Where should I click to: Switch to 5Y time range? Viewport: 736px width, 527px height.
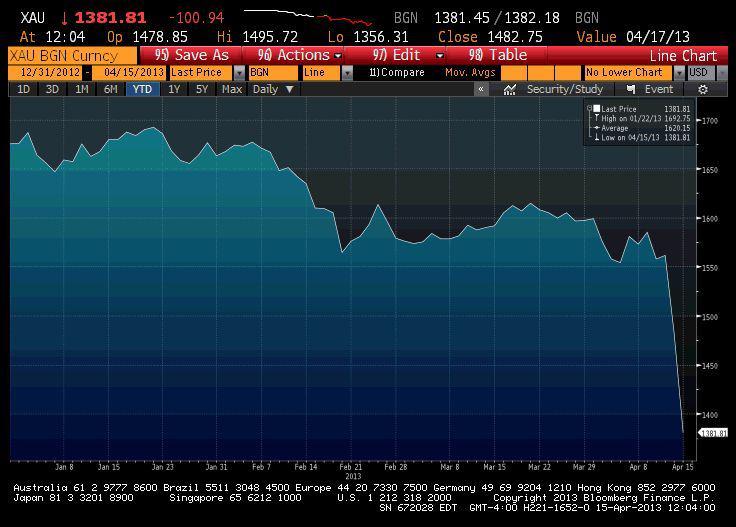tap(202, 89)
